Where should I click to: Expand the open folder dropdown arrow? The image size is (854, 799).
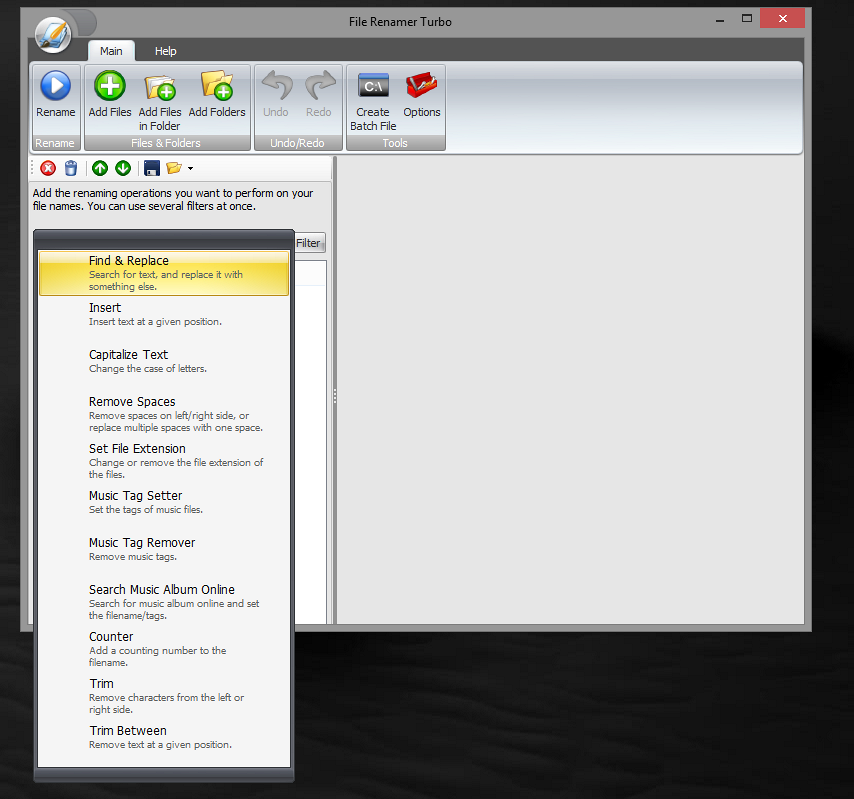point(190,169)
